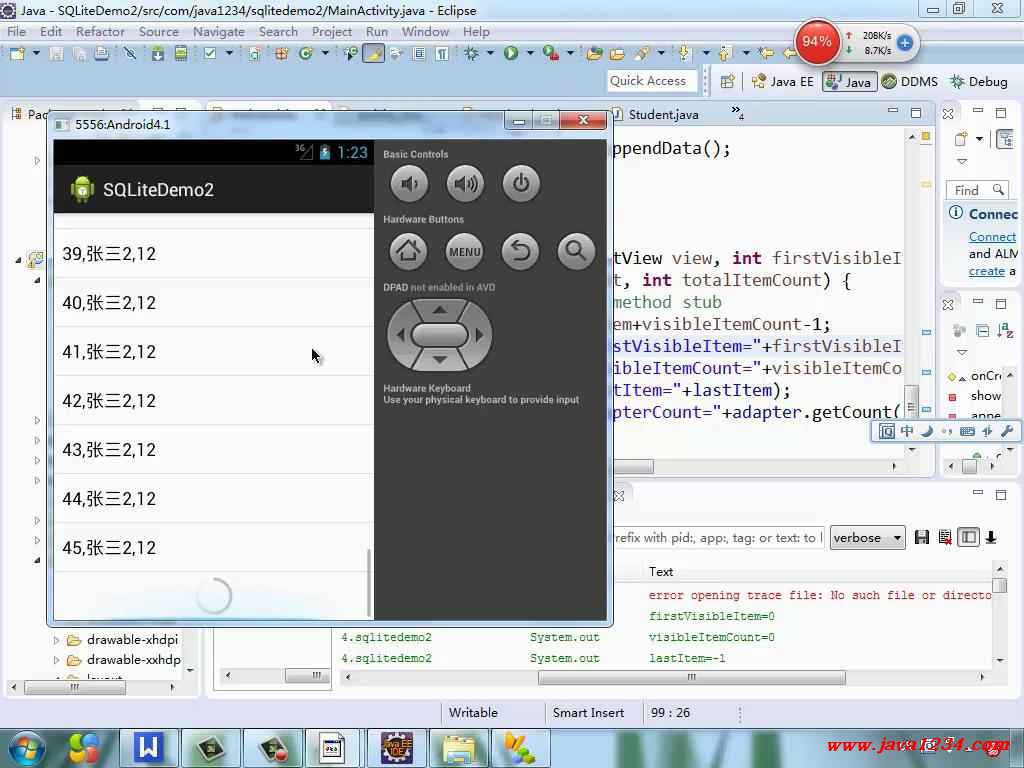Click the emulator power button
Viewport: 1024px width, 768px height.
pyautogui.click(x=521, y=184)
